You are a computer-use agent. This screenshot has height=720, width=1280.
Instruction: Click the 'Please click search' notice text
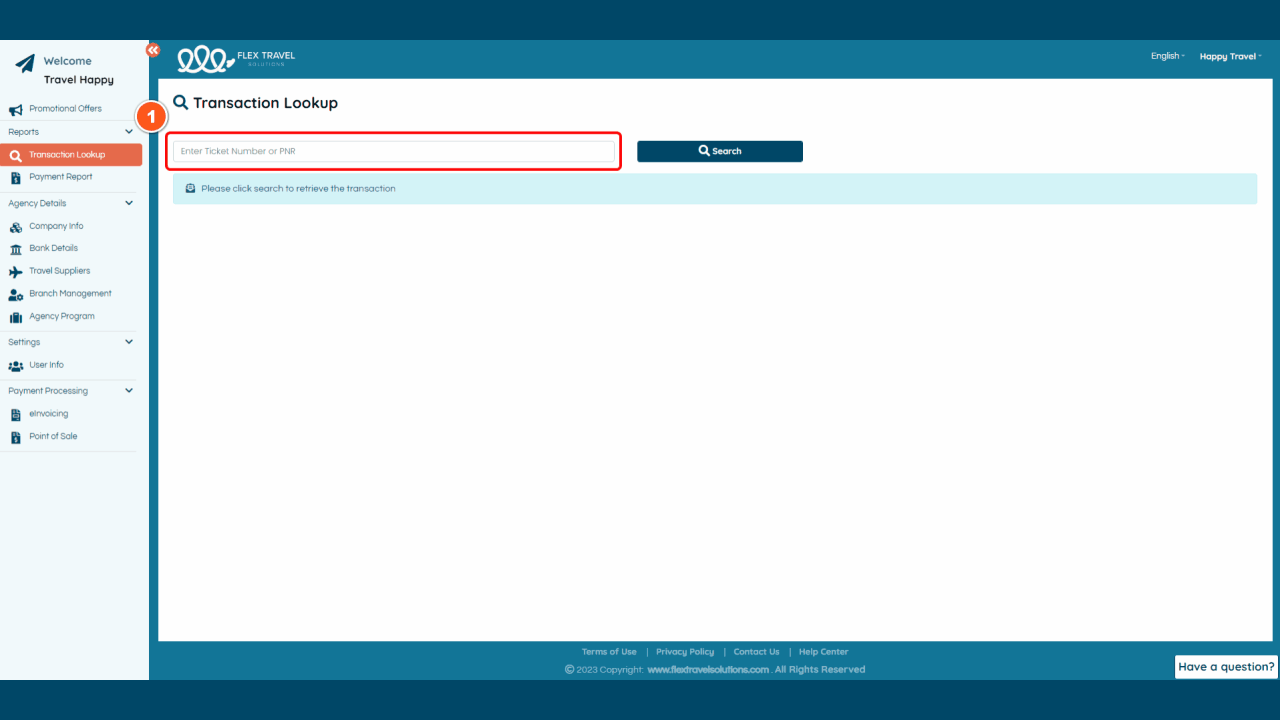[298, 189]
